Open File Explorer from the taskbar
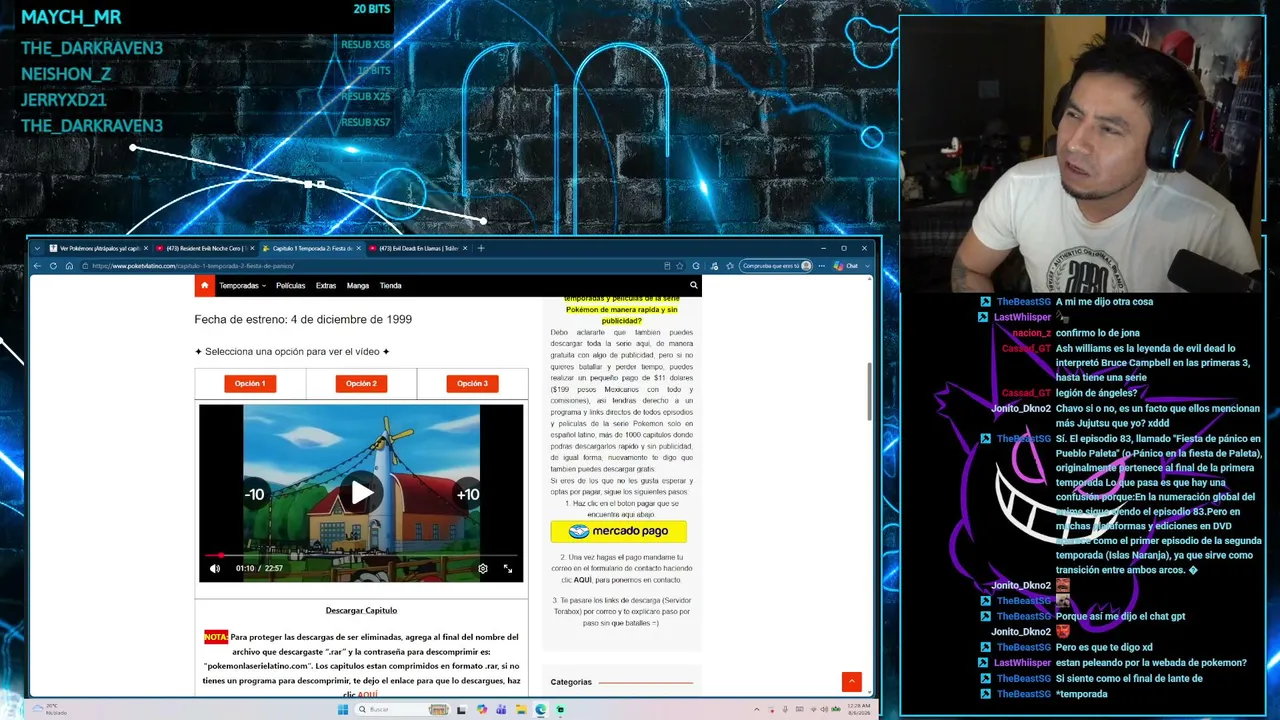The image size is (1280, 720). point(521,710)
